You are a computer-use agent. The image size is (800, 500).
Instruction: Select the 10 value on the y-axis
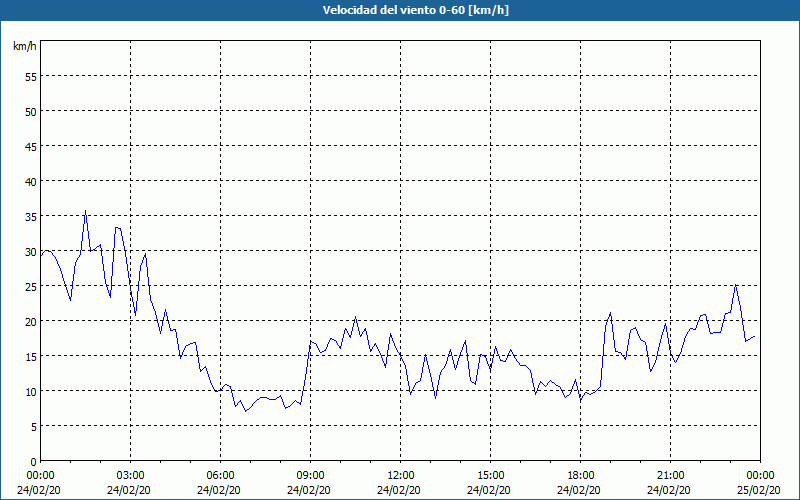pos(31,392)
